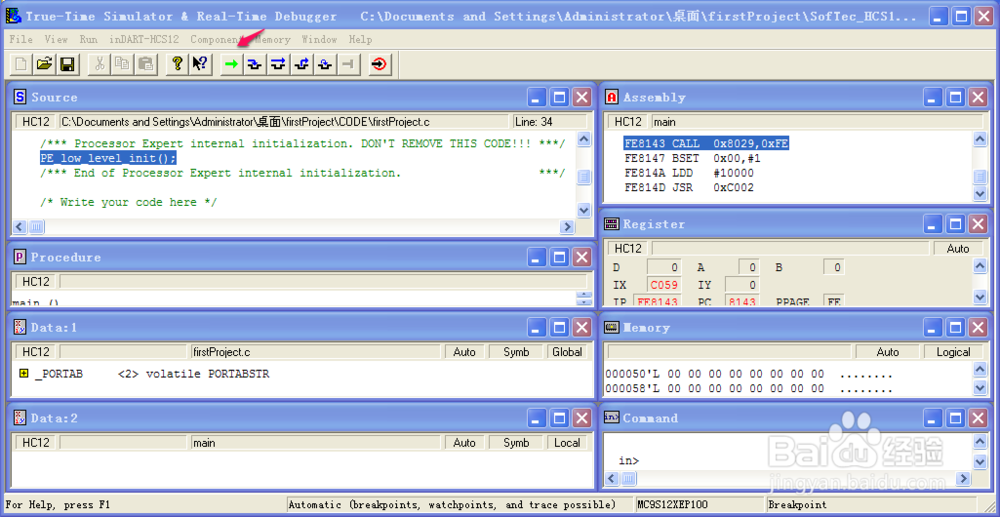Image resolution: width=1000 pixels, height=517 pixels.
Task: Click Command window scroll up arrow
Action: point(980,441)
